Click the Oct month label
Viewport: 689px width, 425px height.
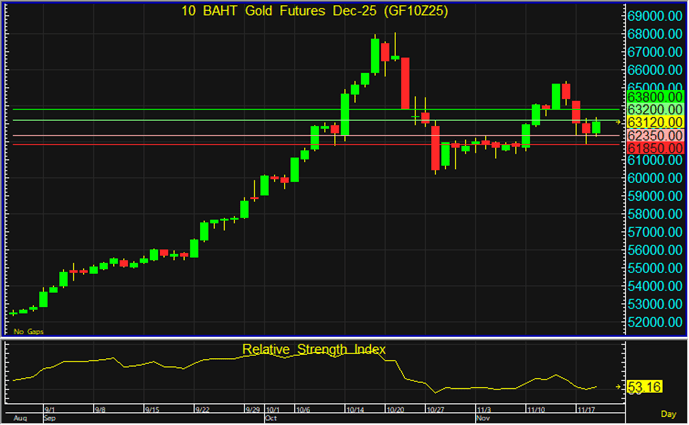click(x=271, y=418)
